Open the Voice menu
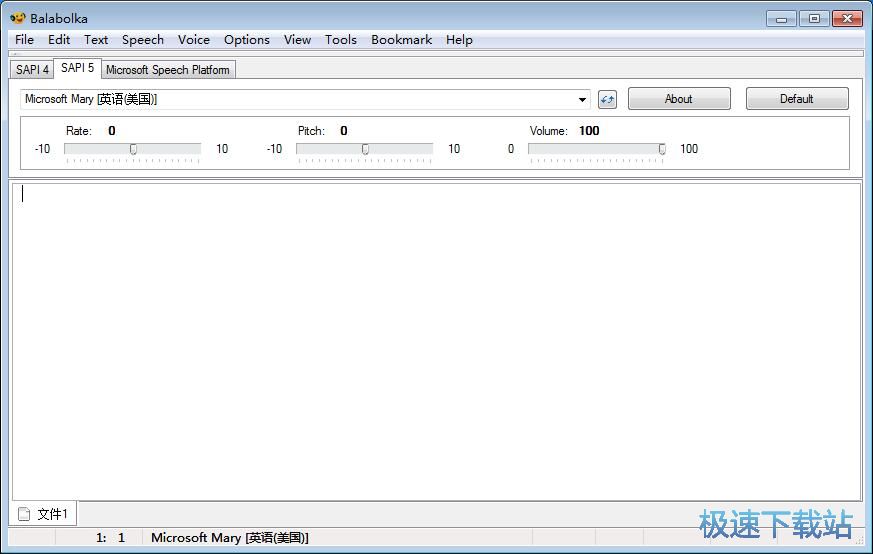This screenshot has height=554, width=873. tap(194, 40)
